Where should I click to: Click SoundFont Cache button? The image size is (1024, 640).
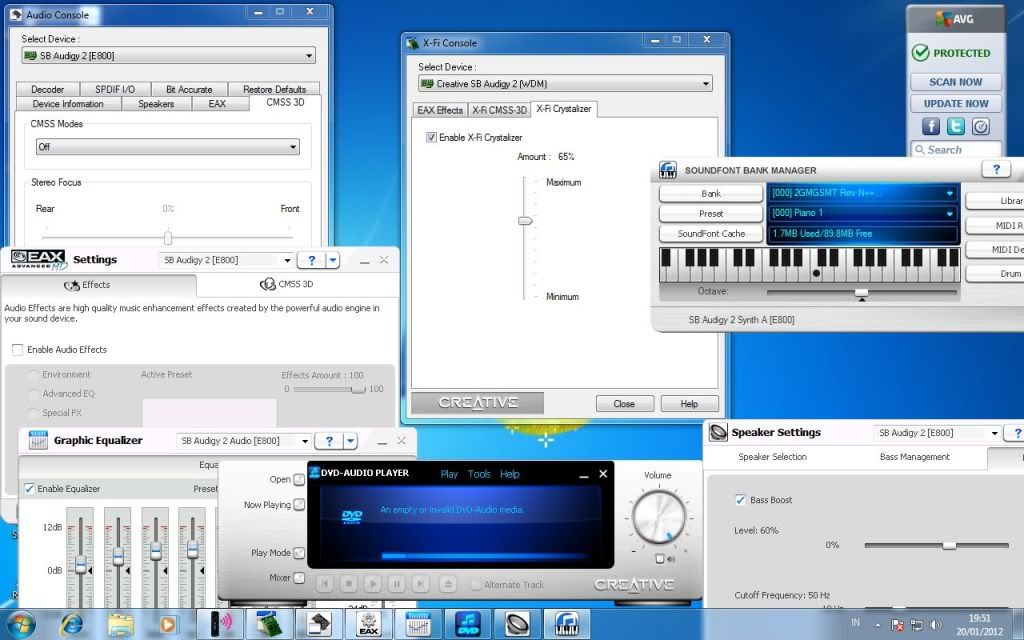click(711, 233)
